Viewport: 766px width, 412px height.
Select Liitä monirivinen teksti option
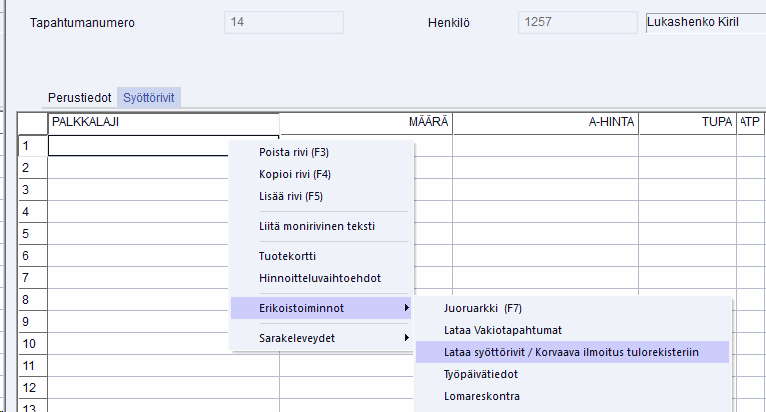[x=317, y=226]
